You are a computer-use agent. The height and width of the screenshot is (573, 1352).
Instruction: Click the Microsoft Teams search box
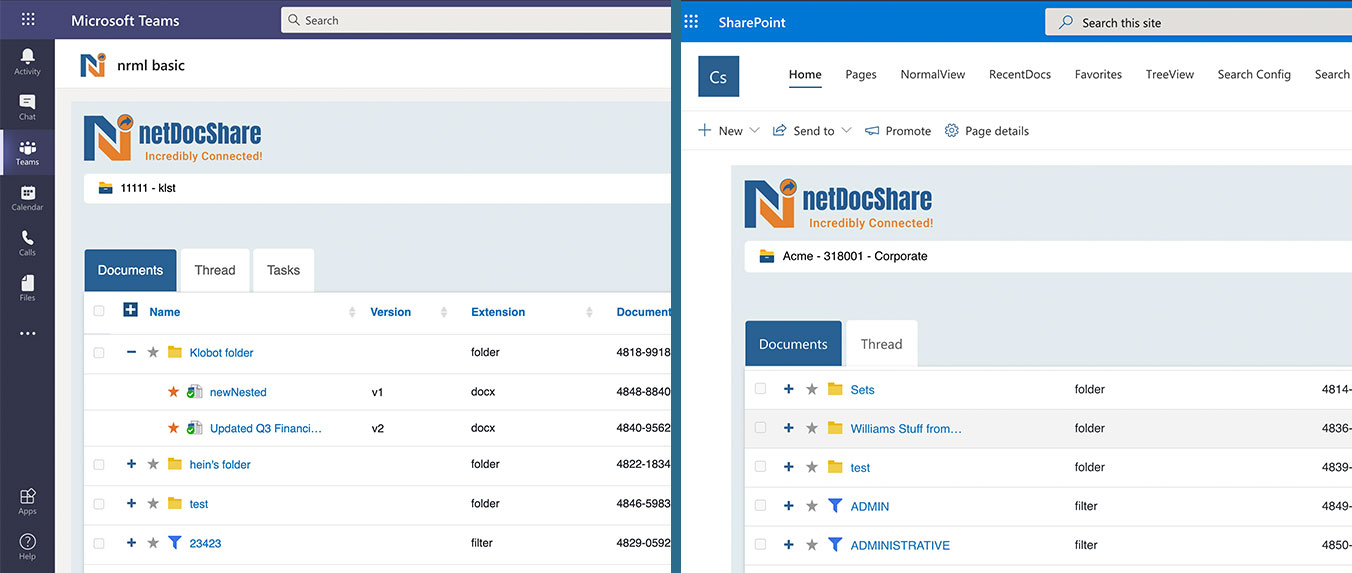coord(476,20)
